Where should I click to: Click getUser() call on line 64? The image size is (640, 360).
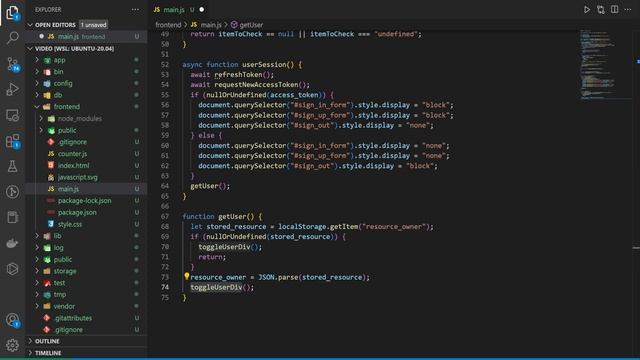(x=210, y=186)
